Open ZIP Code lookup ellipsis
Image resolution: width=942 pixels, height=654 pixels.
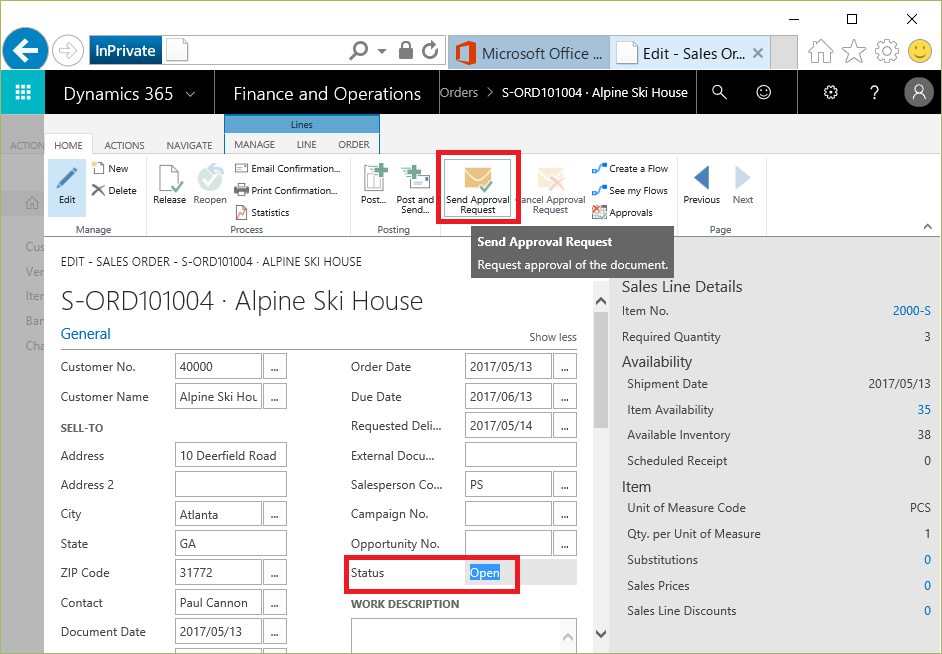coord(275,574)
